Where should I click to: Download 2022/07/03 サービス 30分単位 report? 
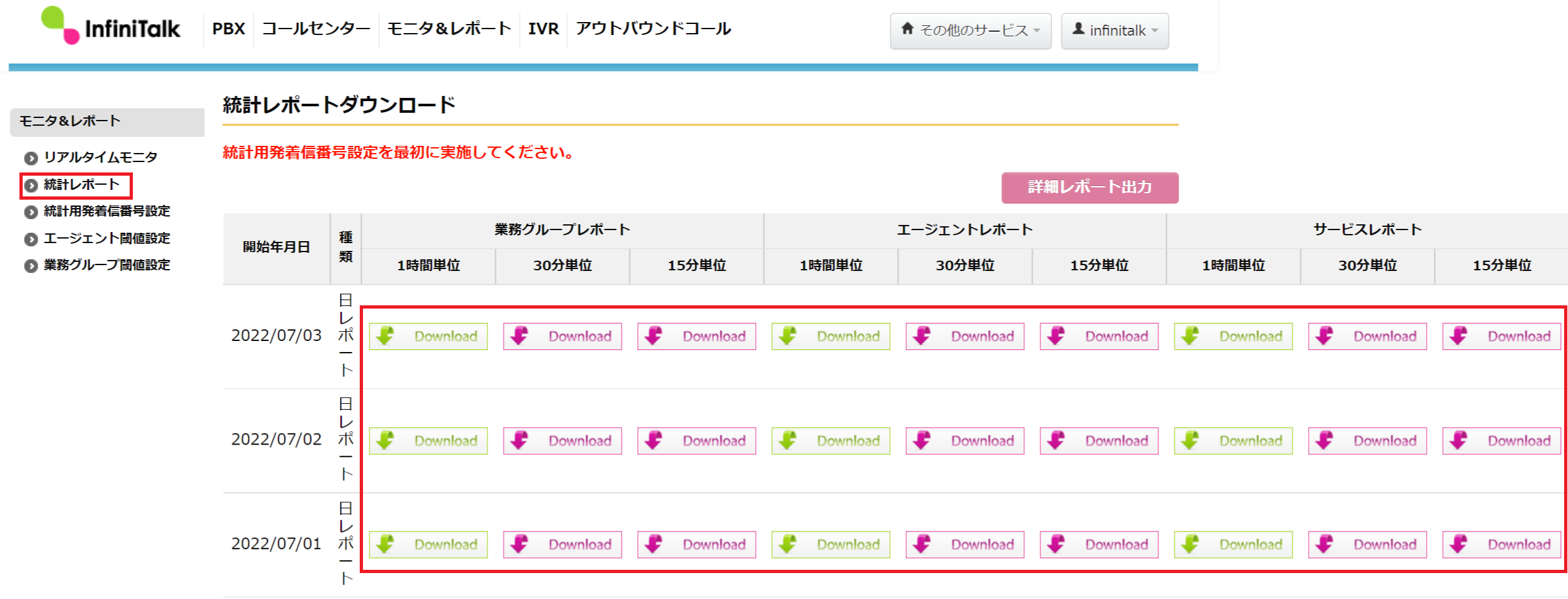pyautogui.click(x=1368, y=336)
